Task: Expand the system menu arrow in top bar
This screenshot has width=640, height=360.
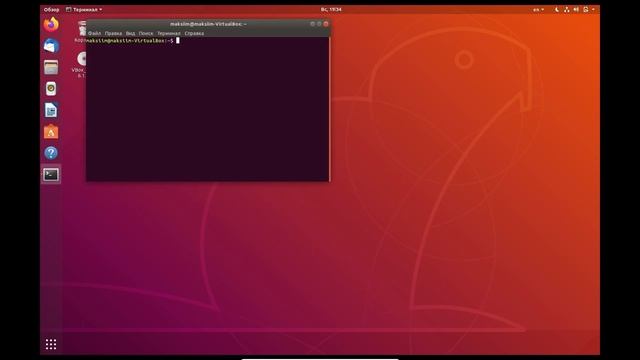Action: [x=593, y=9]
